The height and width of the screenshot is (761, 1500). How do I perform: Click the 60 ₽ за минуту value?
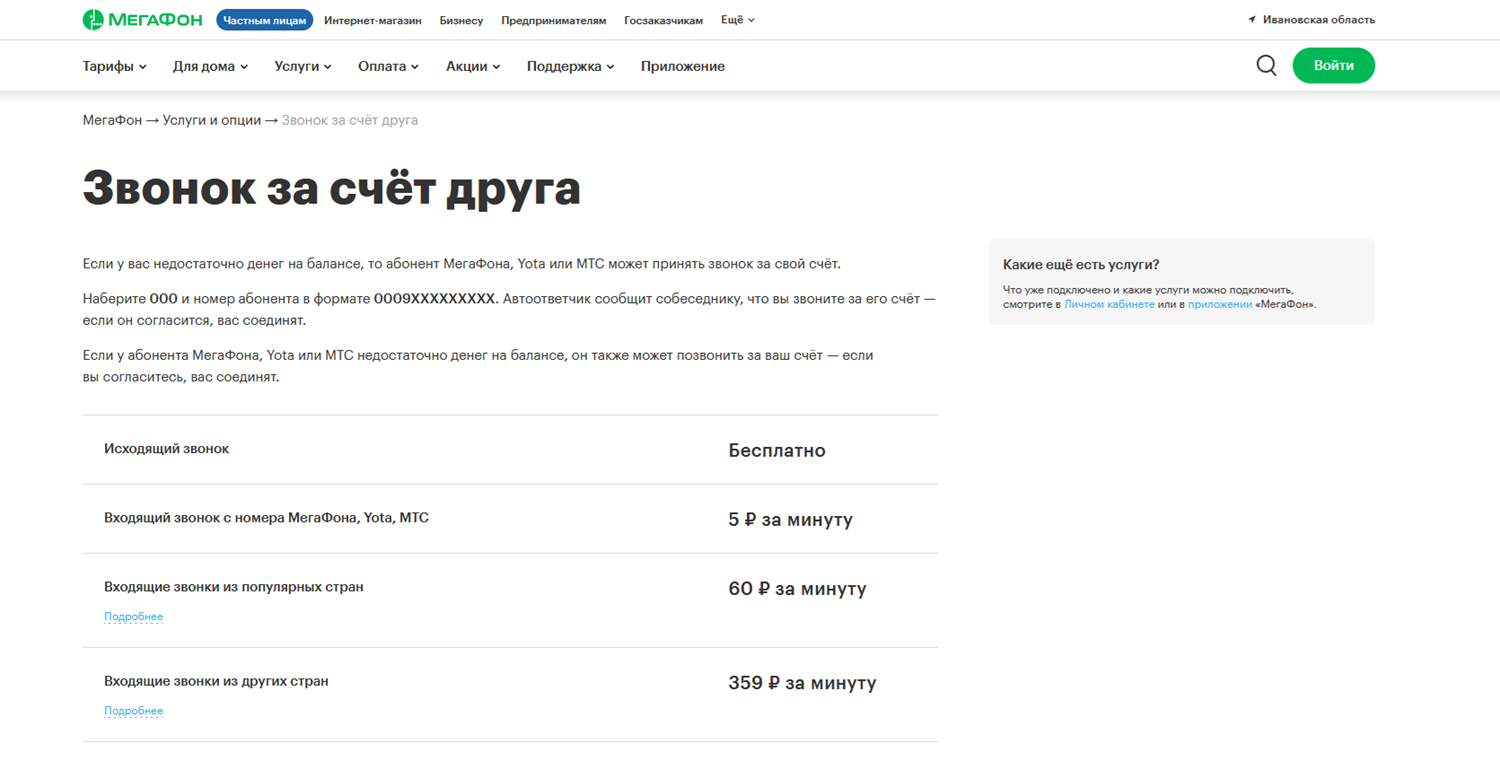point(797,589)
